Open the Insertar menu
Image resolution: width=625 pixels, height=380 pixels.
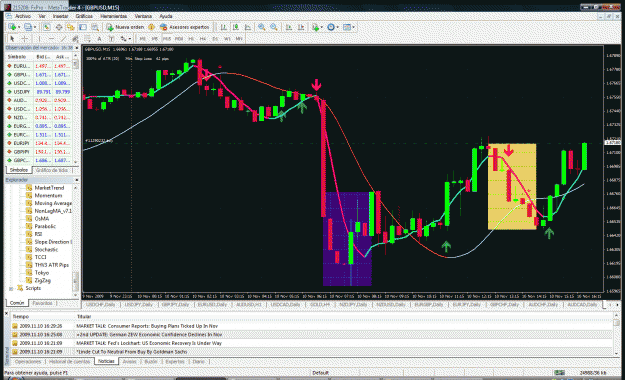tap(61, 16)
